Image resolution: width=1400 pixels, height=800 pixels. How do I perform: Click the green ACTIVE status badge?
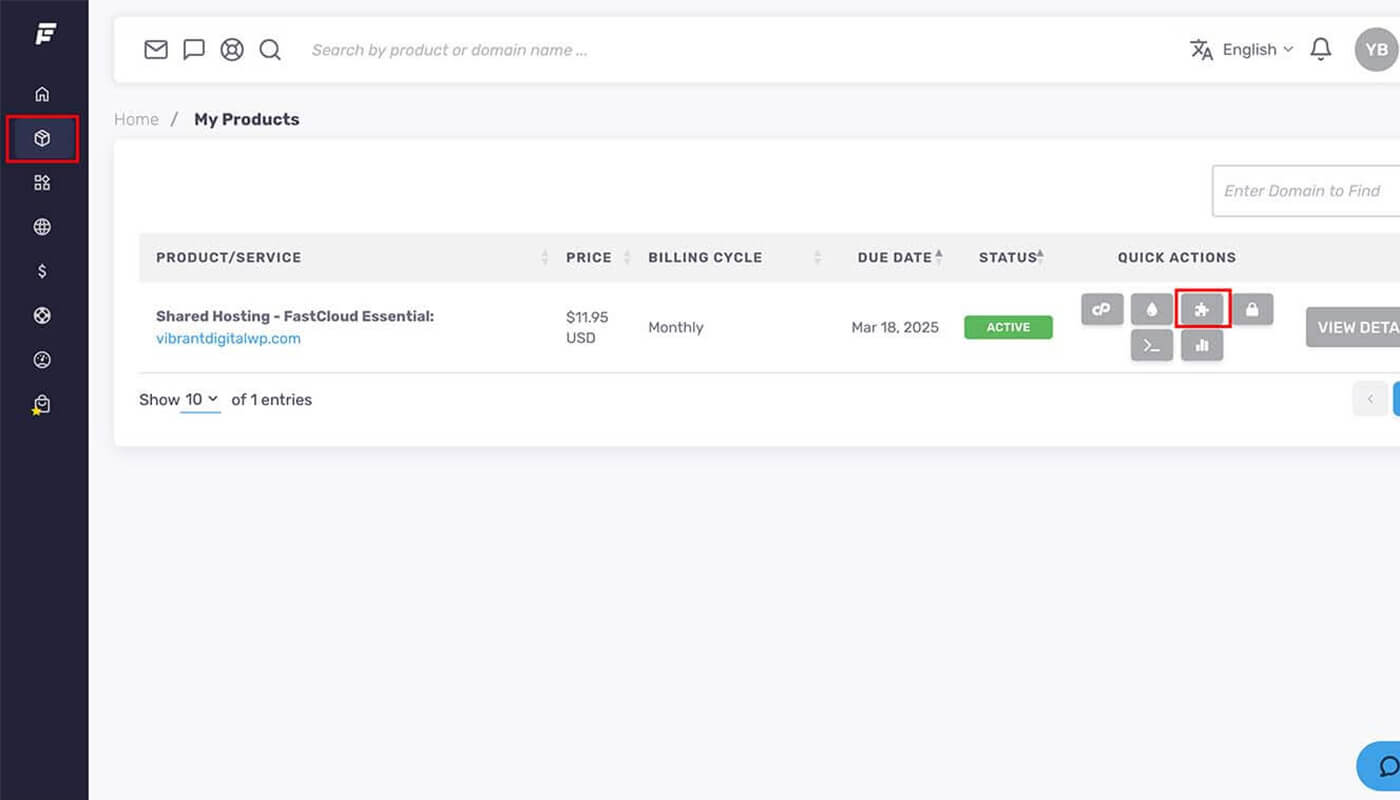(x=1008, y=327)
